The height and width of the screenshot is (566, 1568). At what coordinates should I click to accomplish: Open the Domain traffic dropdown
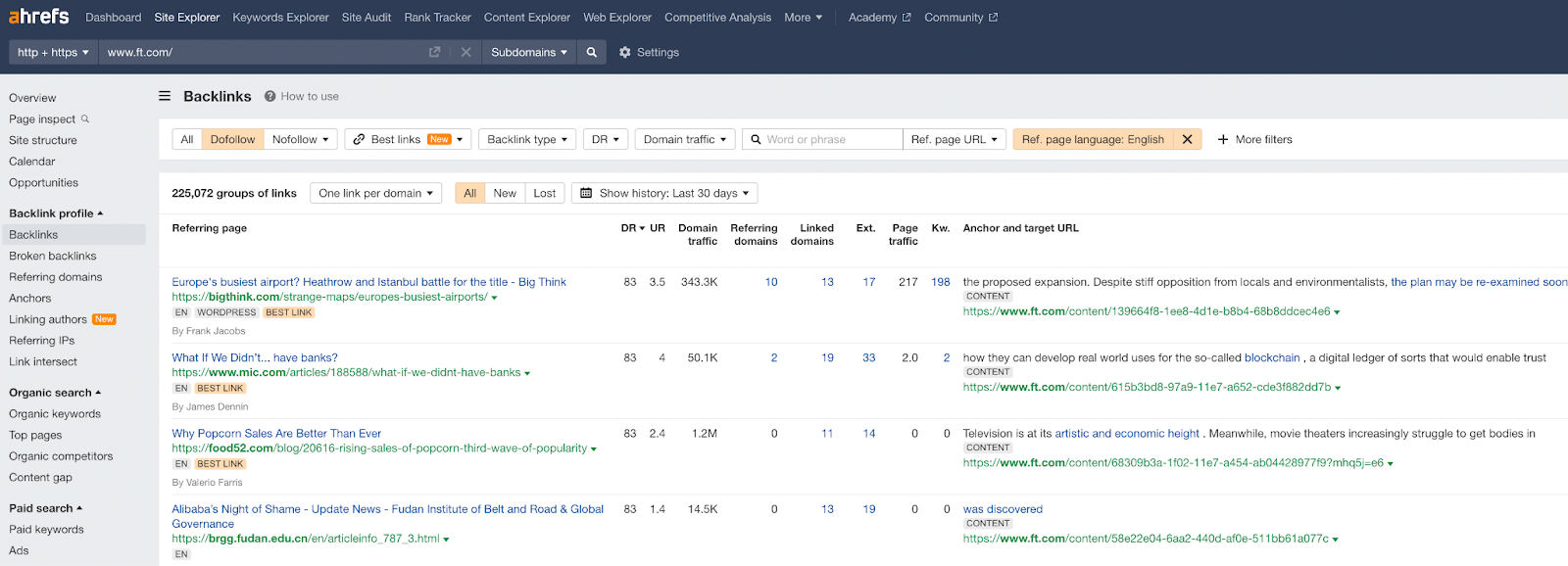(x=685, y=139)
